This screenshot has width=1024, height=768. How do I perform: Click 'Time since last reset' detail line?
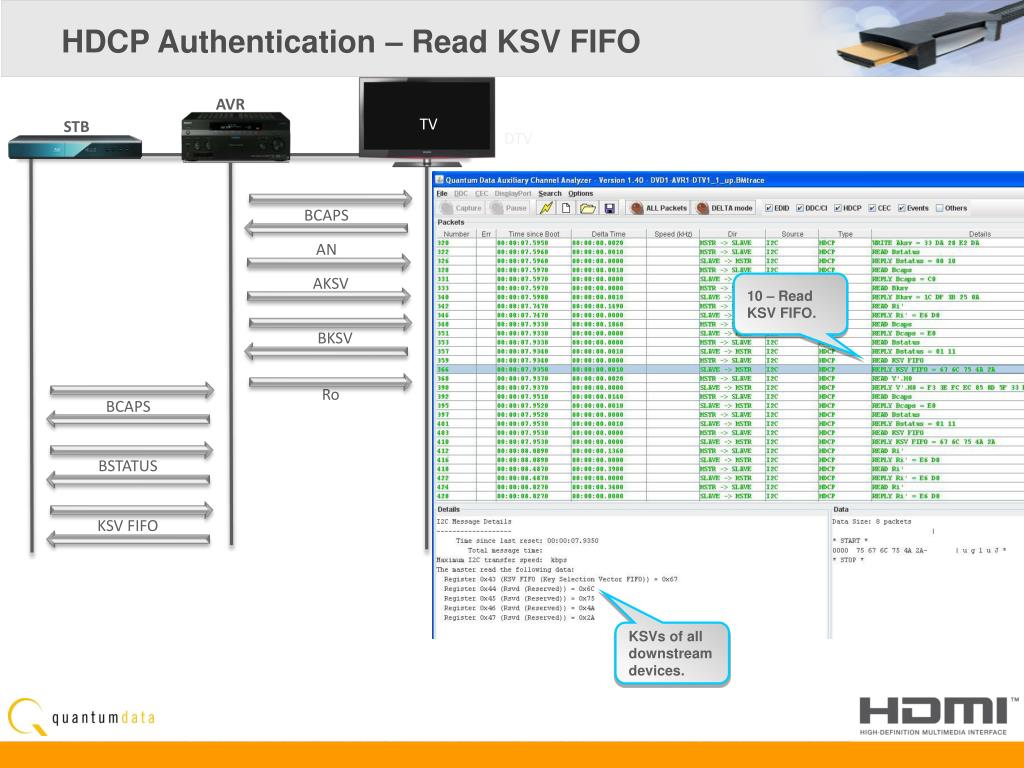pos(526,541)
